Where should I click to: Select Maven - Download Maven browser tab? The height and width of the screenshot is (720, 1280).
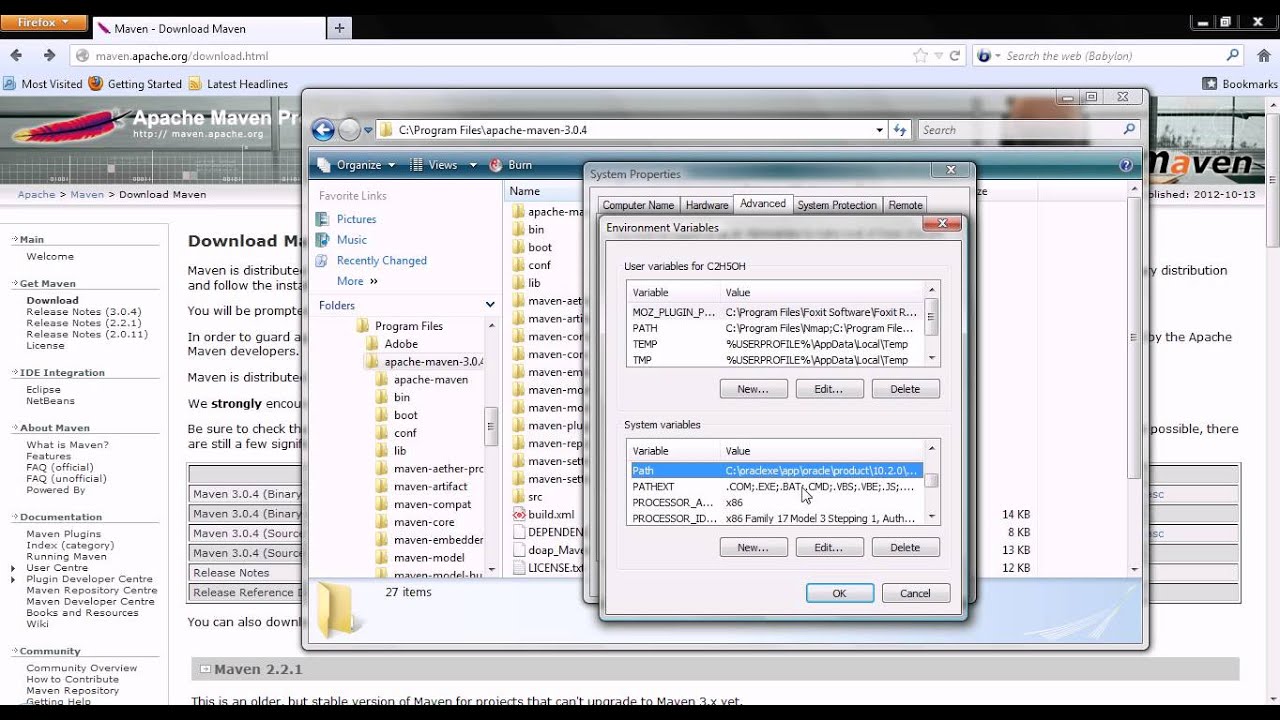(x=208, y=28)
